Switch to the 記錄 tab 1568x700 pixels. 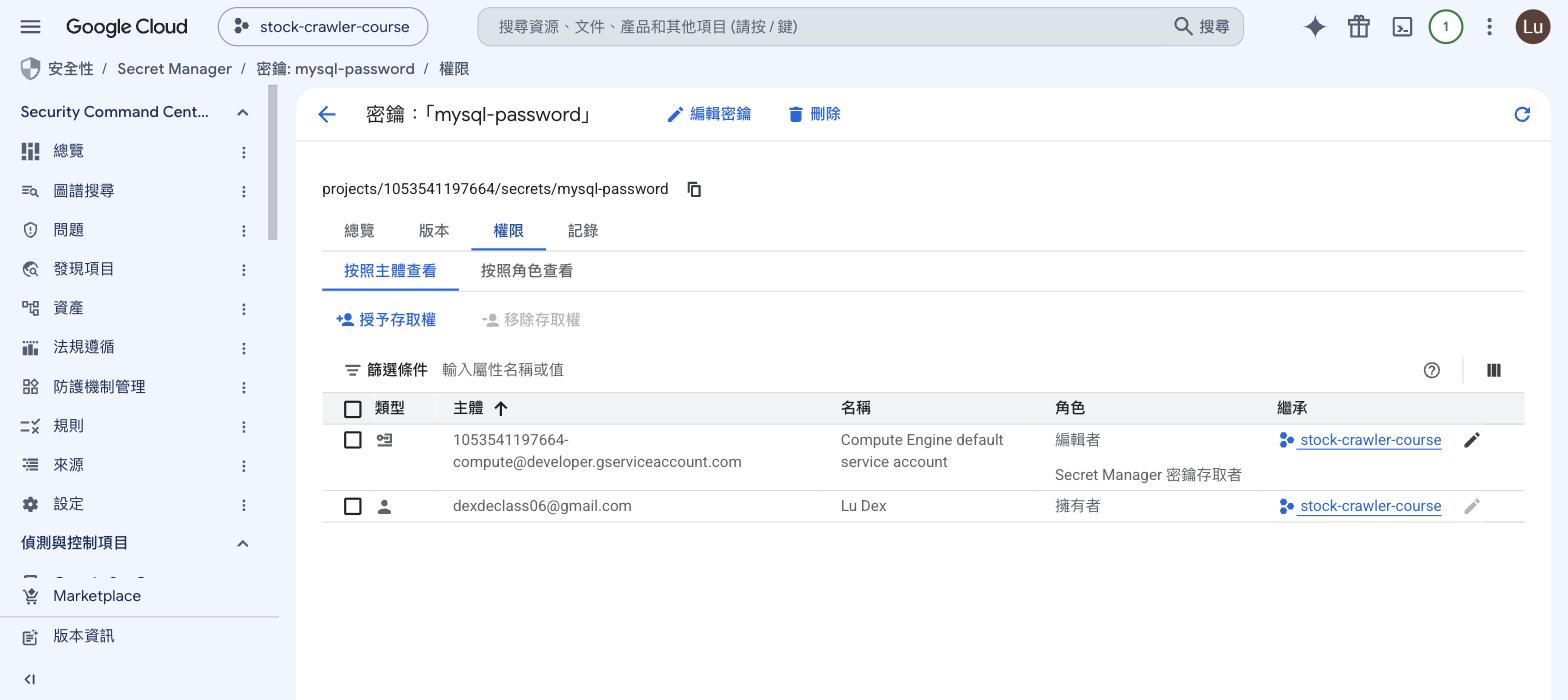click(583, 231)
